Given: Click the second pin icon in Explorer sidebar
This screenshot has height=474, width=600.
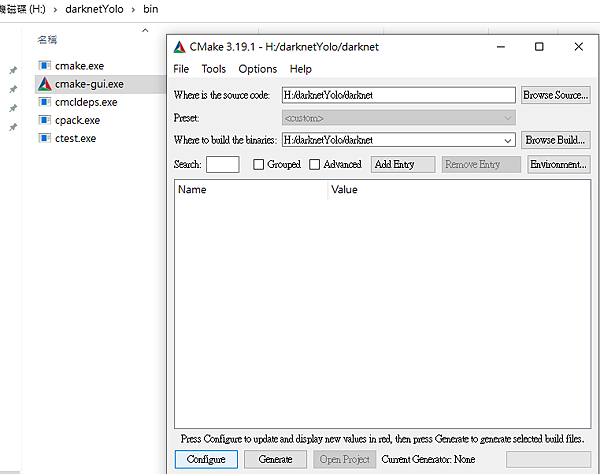Looking at the screenshot, I should pos(13,89).
